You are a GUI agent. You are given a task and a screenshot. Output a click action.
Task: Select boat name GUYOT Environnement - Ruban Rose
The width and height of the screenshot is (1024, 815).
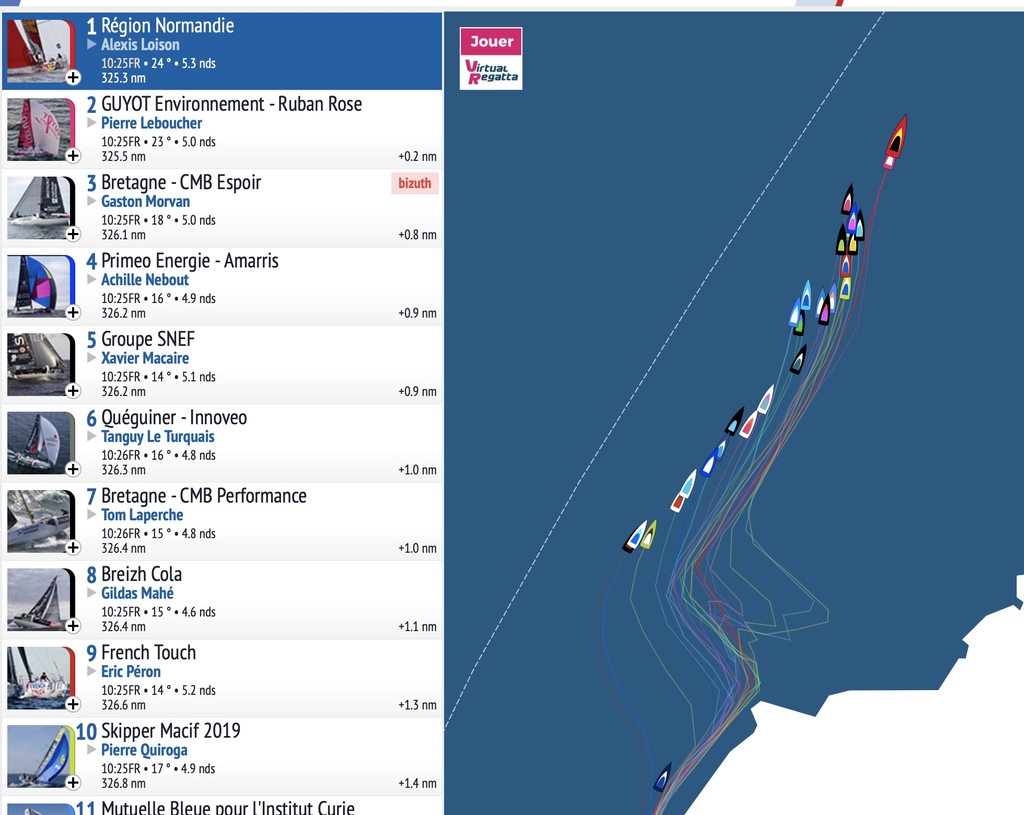coord(231,104)
